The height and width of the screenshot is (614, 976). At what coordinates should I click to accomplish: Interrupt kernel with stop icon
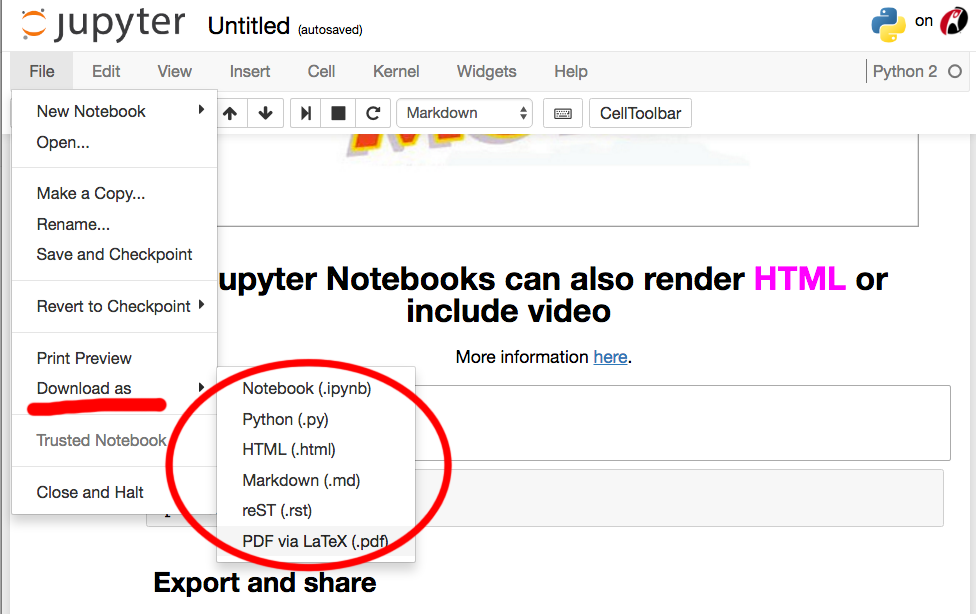(338, 113)
